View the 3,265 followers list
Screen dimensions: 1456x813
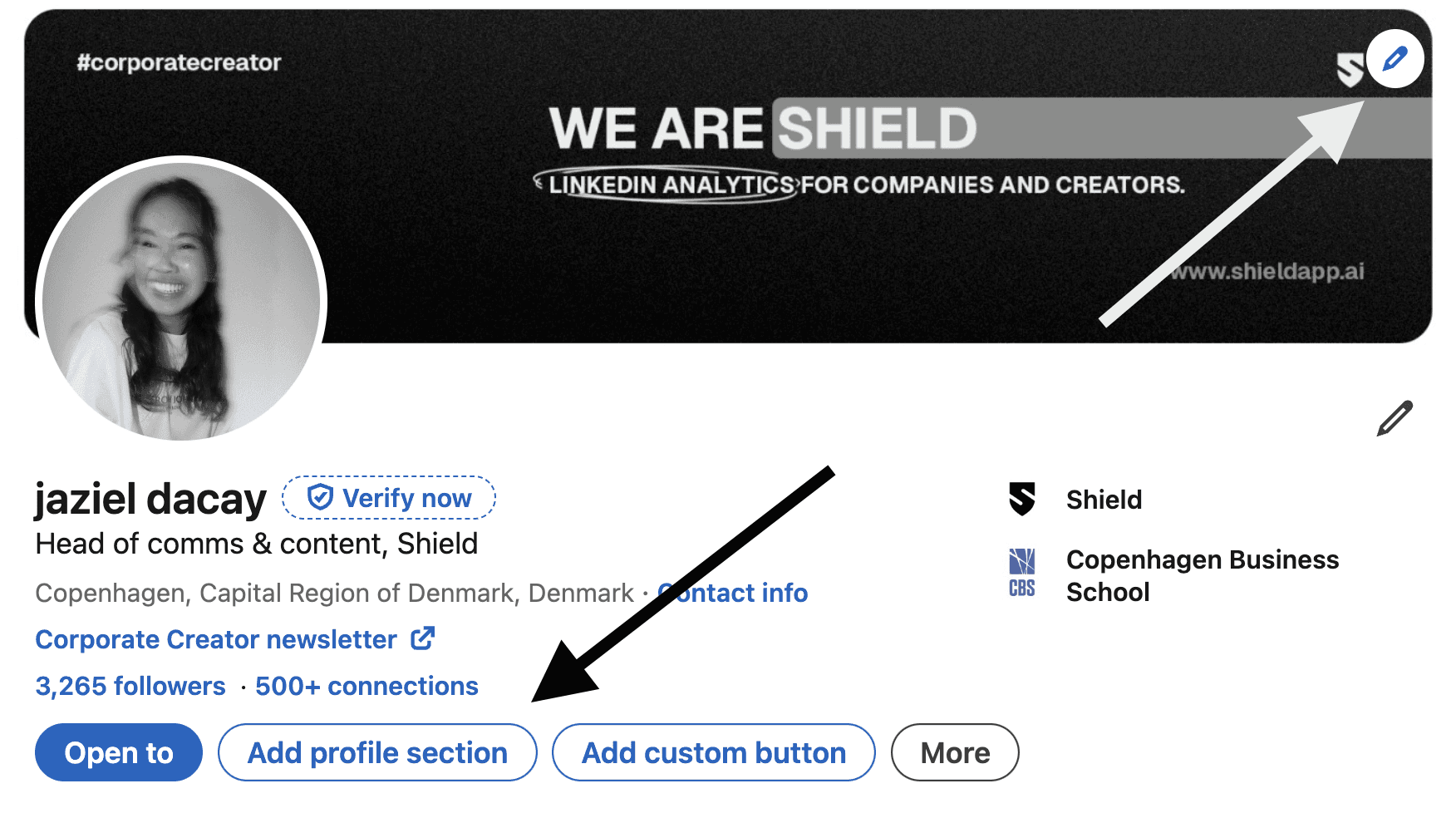pyautogui.click(x=130, y=686)
